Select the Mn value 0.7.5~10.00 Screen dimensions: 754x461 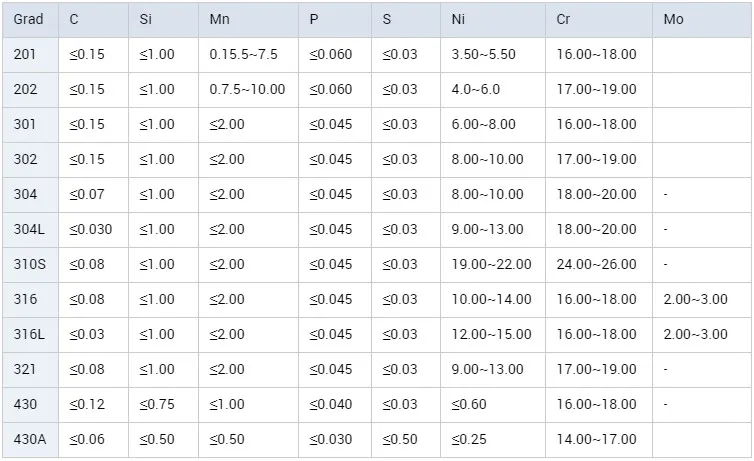tap(247, 89)
